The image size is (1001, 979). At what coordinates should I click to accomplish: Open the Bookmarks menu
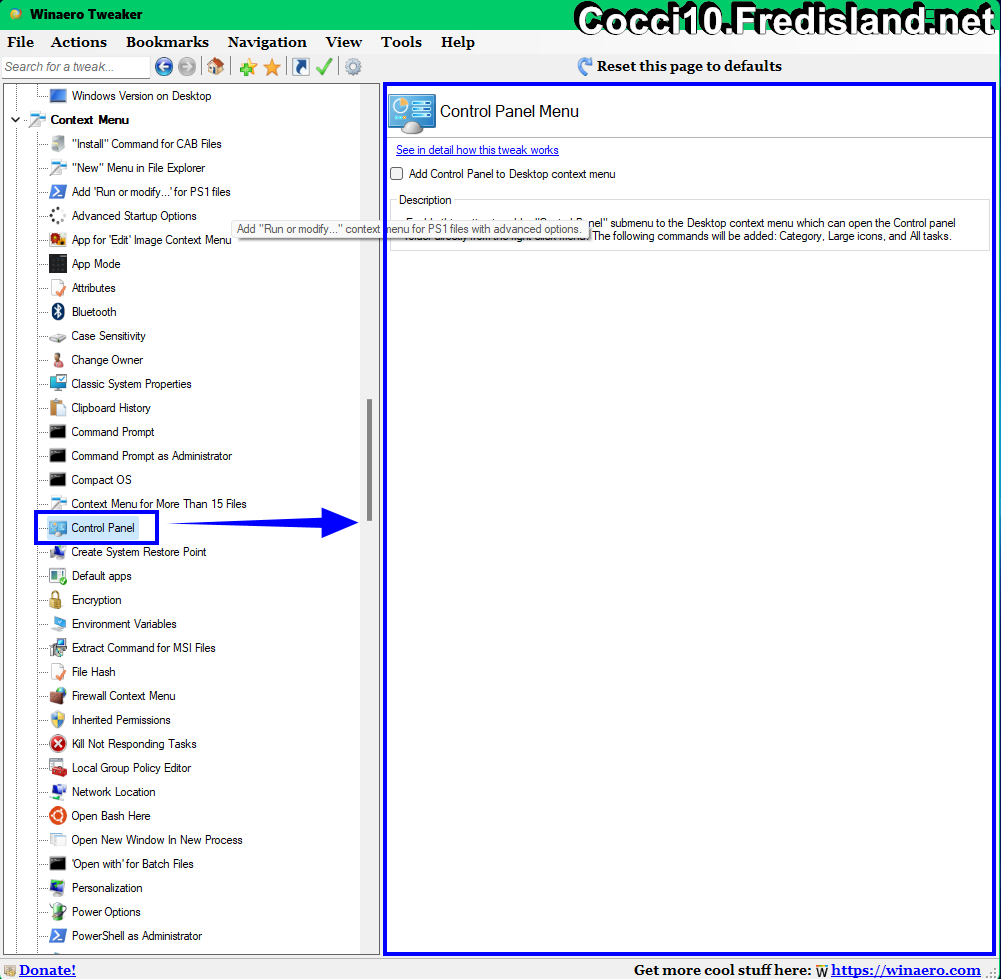coord(167,42)
